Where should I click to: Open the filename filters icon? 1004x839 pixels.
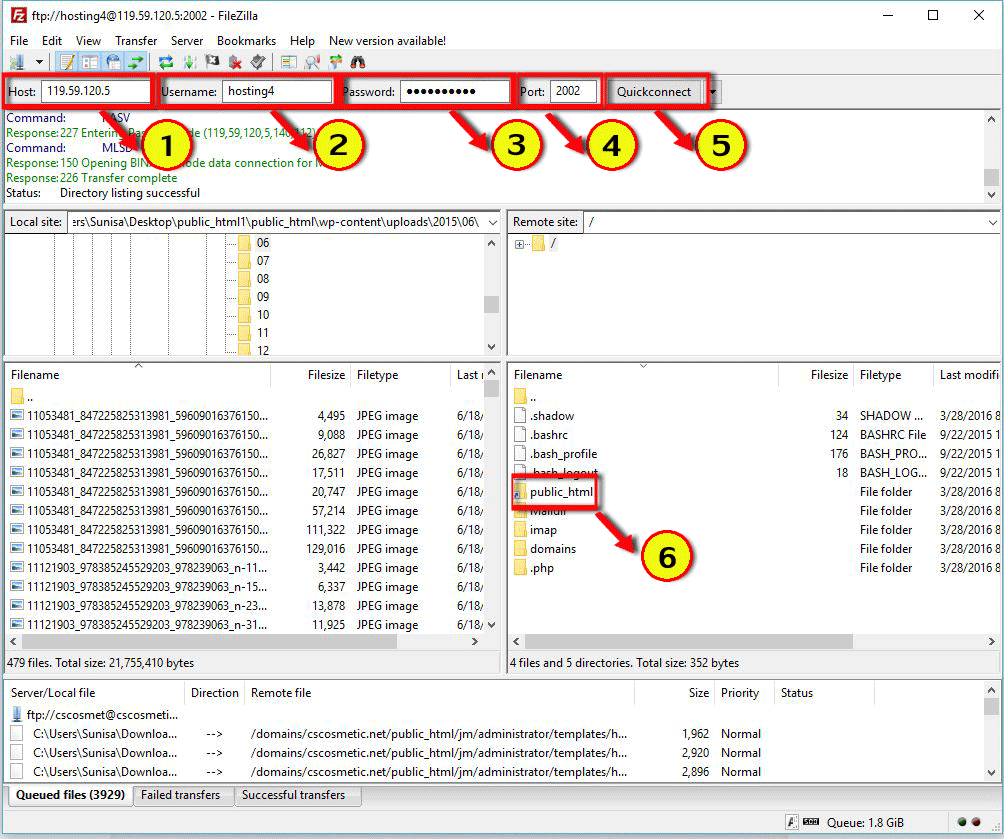pyautogui.click(x=289, y=63)
